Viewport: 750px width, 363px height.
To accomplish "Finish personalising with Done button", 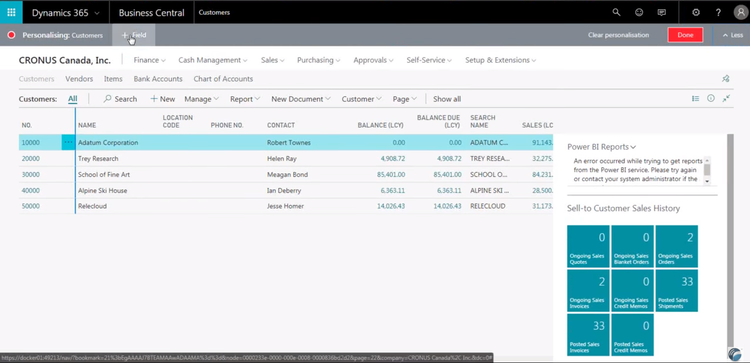I will pos(685,35).
